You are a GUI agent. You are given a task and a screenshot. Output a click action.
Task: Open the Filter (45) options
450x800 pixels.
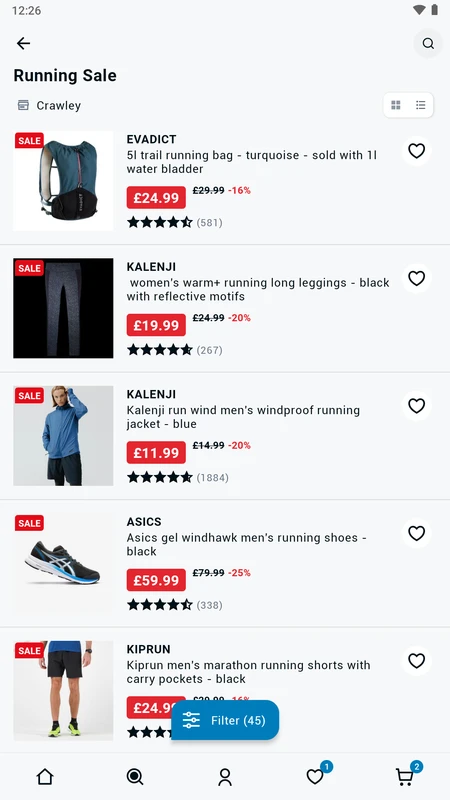coord(225,720)
